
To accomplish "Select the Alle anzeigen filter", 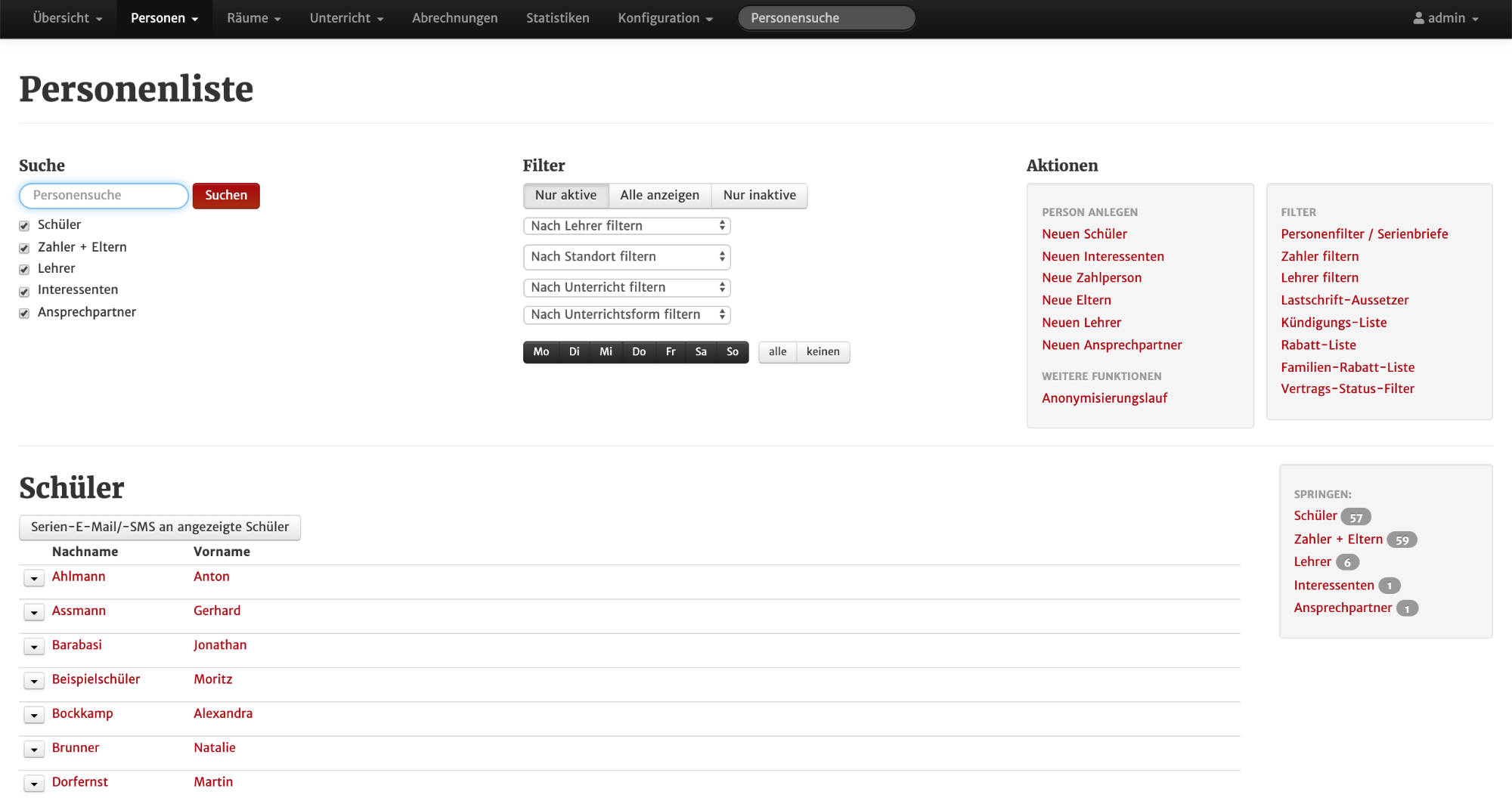I will click(x=660, y=196).
